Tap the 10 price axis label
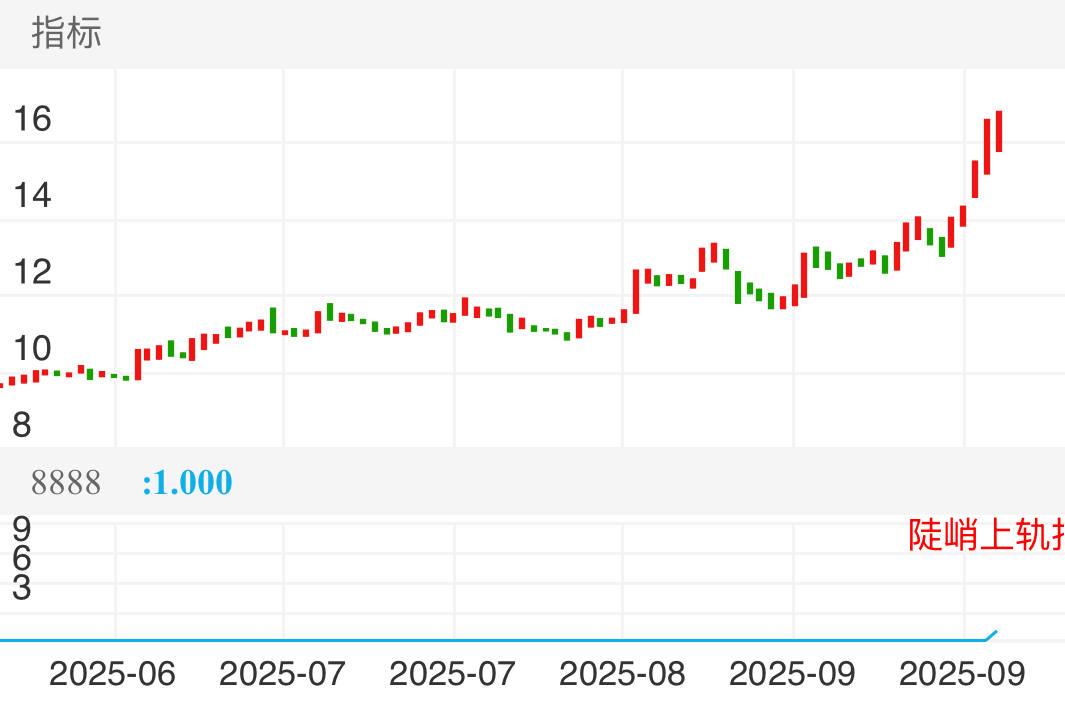The width and height of the screenshot is (1065, 708). tap(32, 349)
